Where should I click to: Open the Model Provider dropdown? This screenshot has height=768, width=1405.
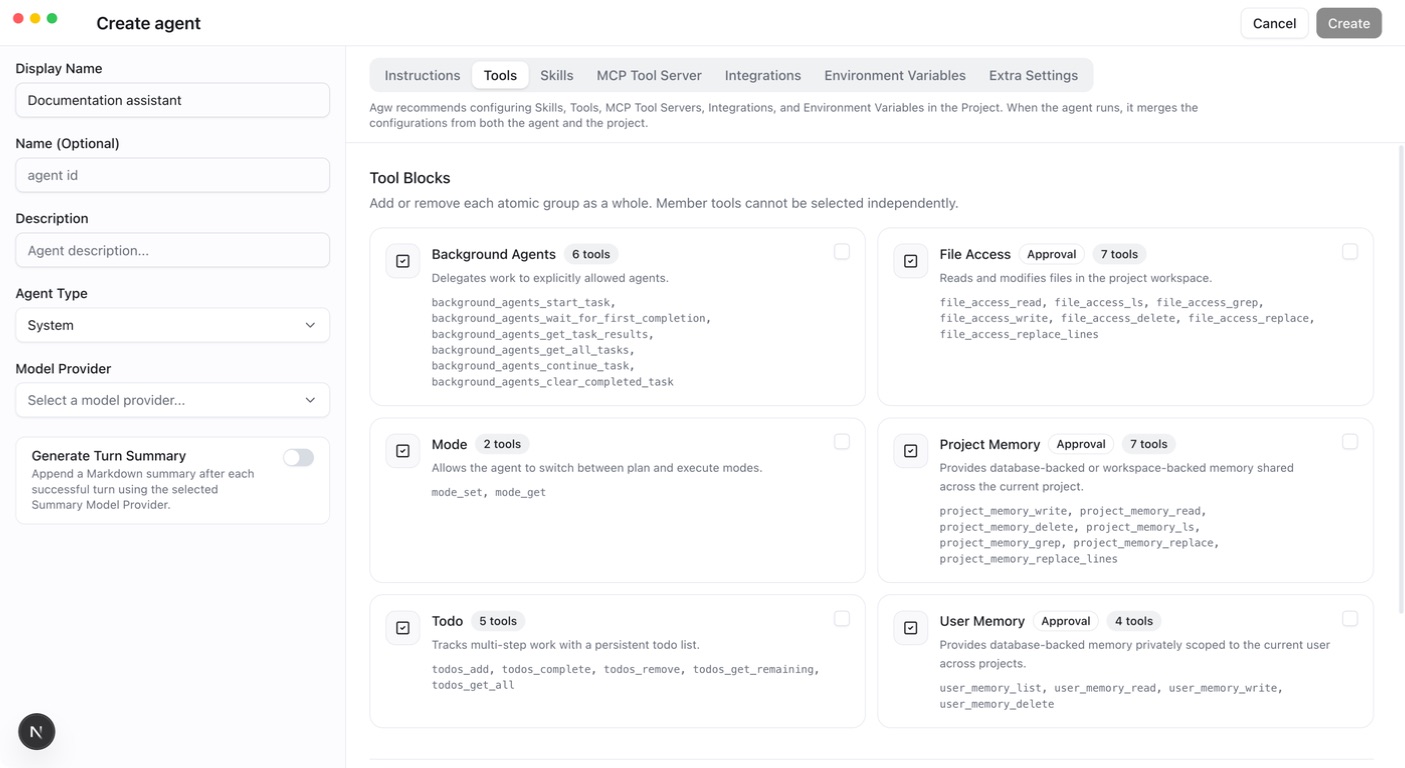coord(172,400)
